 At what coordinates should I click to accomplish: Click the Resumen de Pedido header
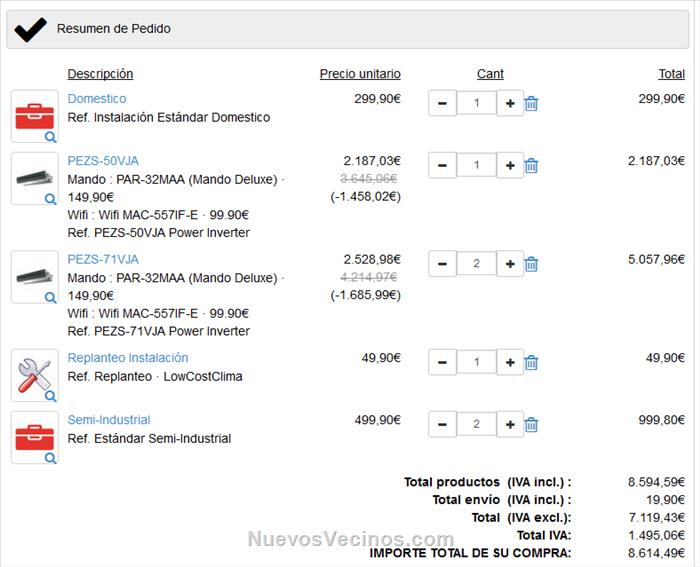[x=113, y=29]
